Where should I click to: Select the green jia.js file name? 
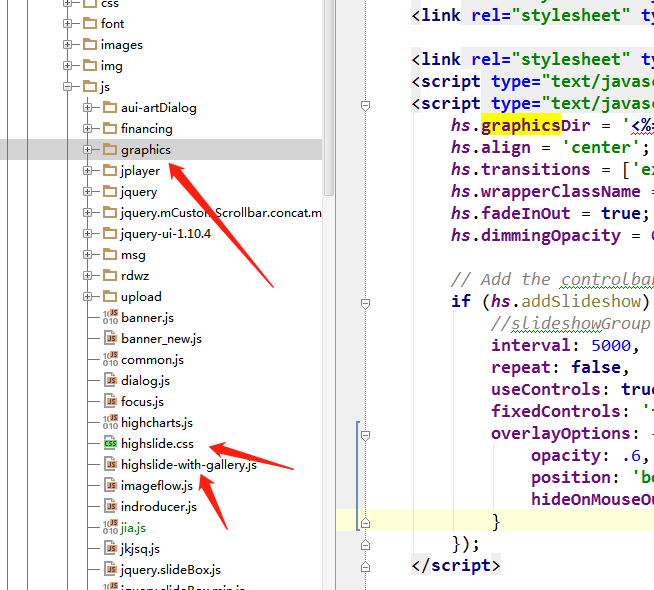(x=133, y=528)
